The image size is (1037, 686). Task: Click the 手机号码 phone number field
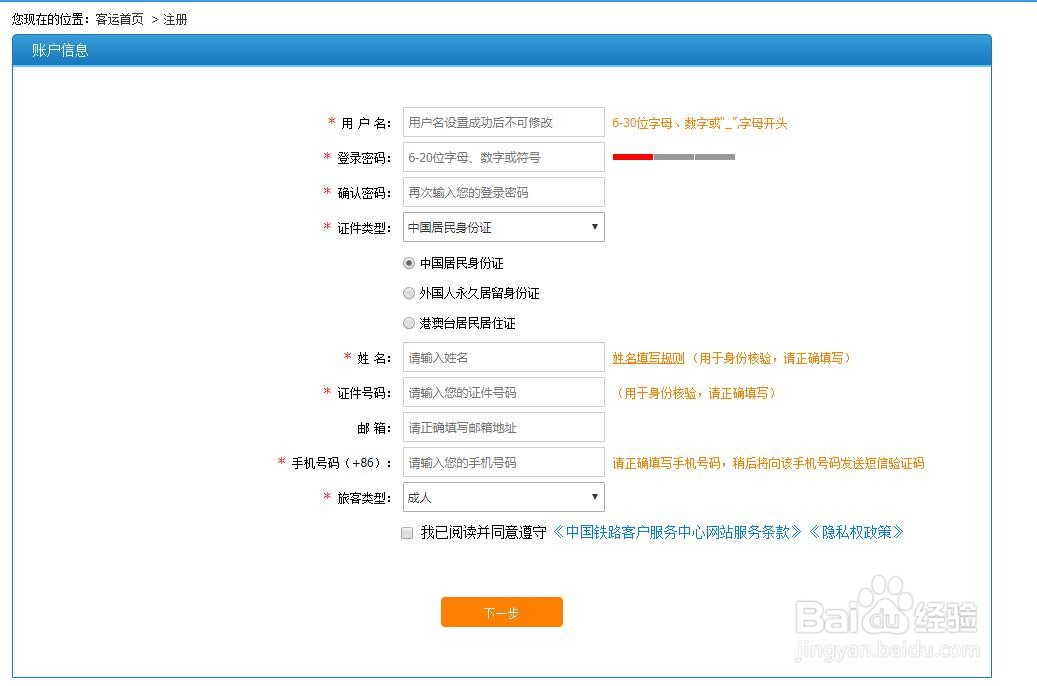[503, 462]
